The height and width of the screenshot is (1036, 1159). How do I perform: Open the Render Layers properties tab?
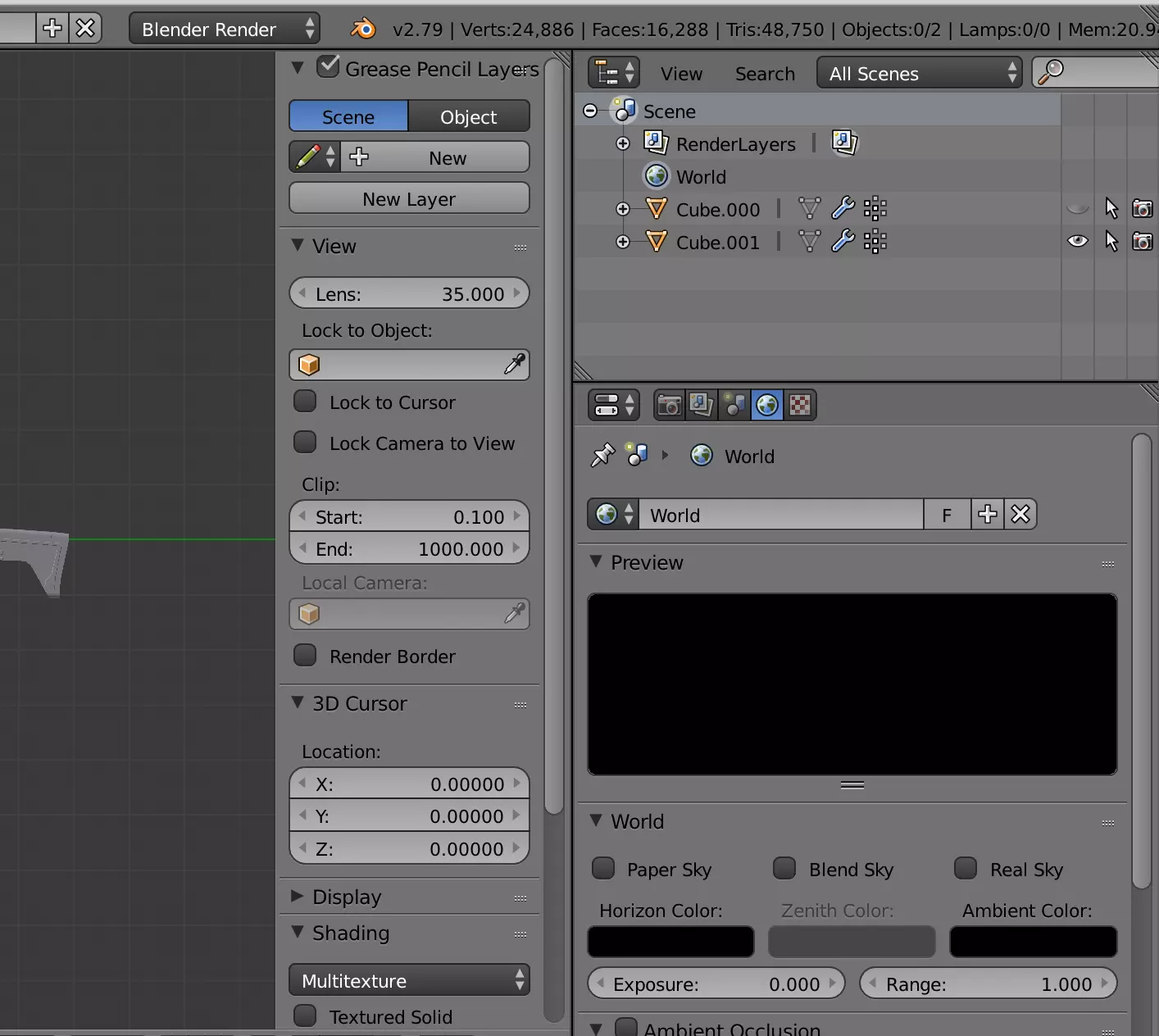[x=702, y=405]
